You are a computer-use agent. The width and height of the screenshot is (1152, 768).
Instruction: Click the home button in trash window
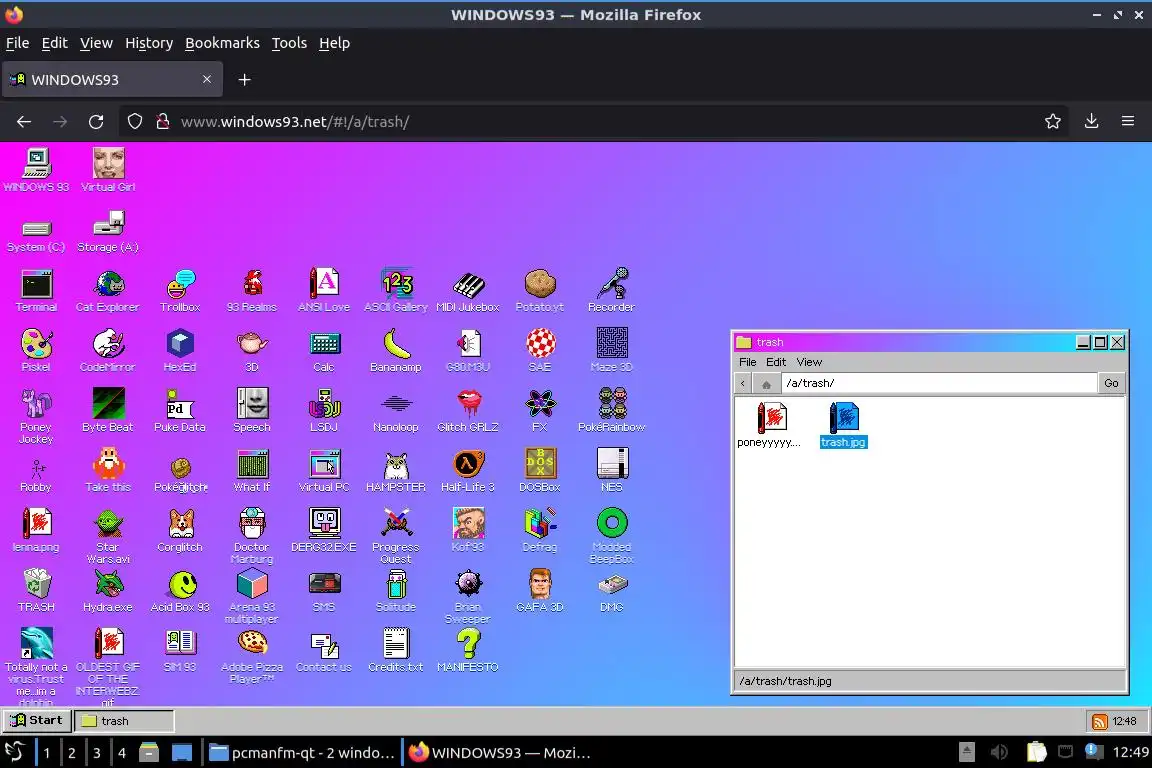[766, 384]
